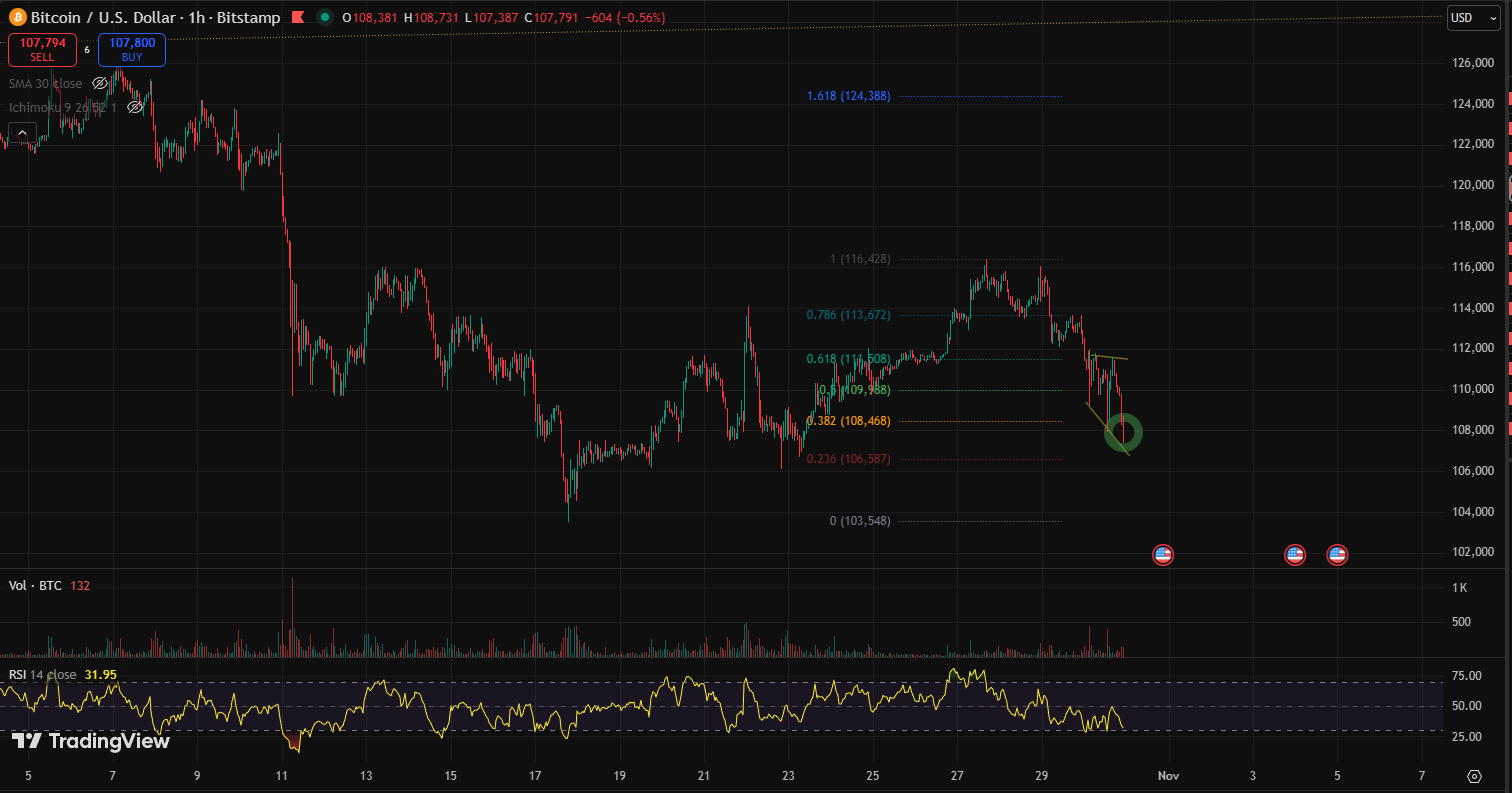Expand the USD selector chevron at top right
The height and width of the screenshot is (793, 1512).
tap(1493, 17)
